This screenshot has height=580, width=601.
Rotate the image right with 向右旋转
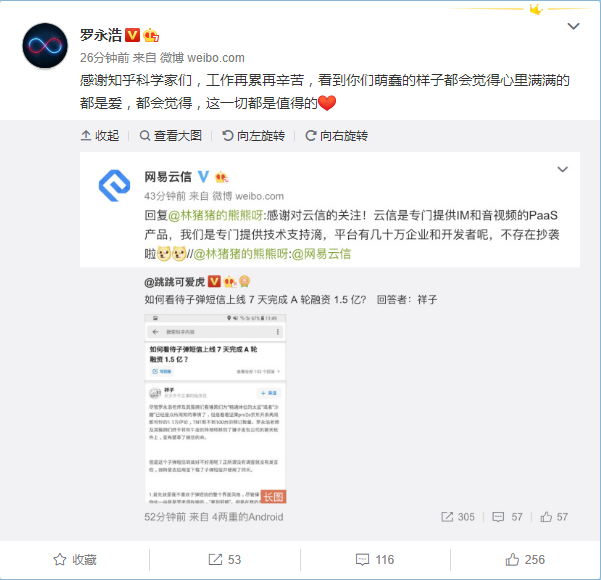(x=337, y=136)
